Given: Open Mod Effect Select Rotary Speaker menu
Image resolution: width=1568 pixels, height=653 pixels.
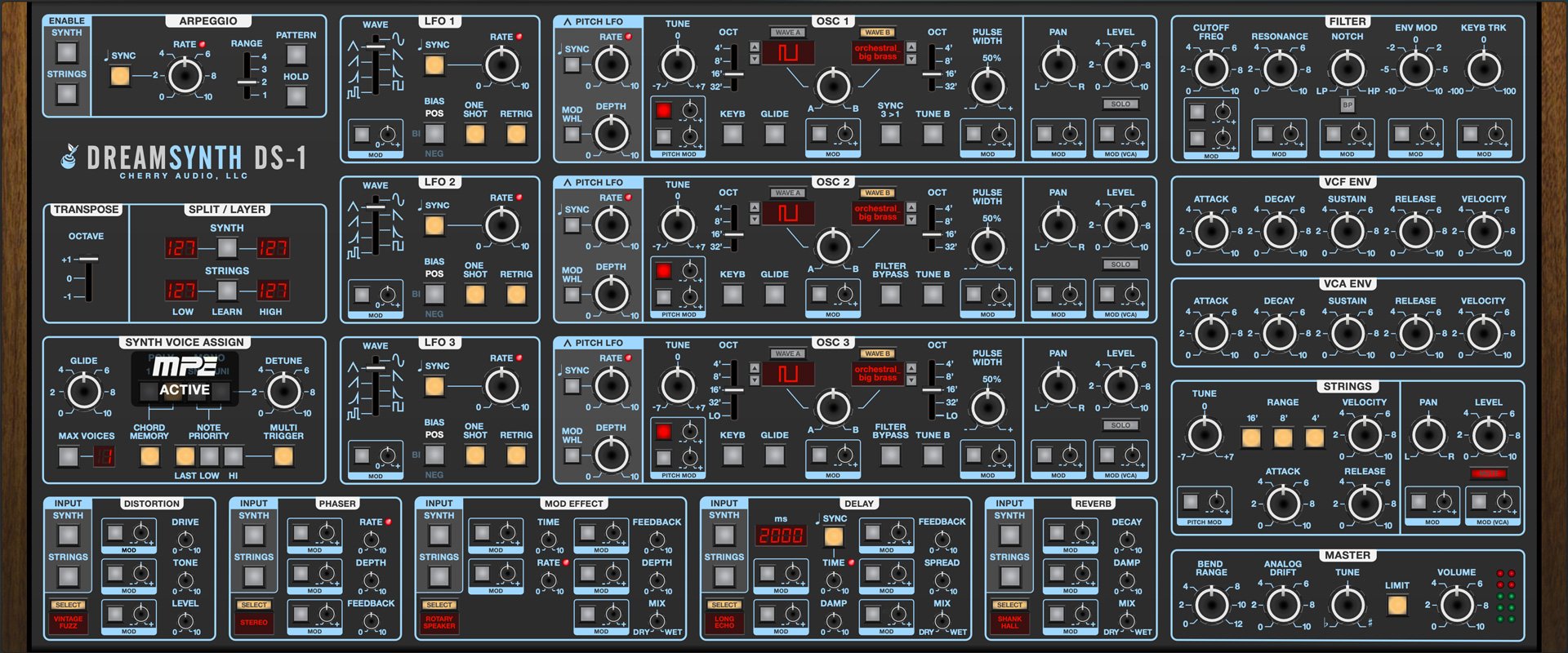Looking at the screenshot, I should (439, 622).
